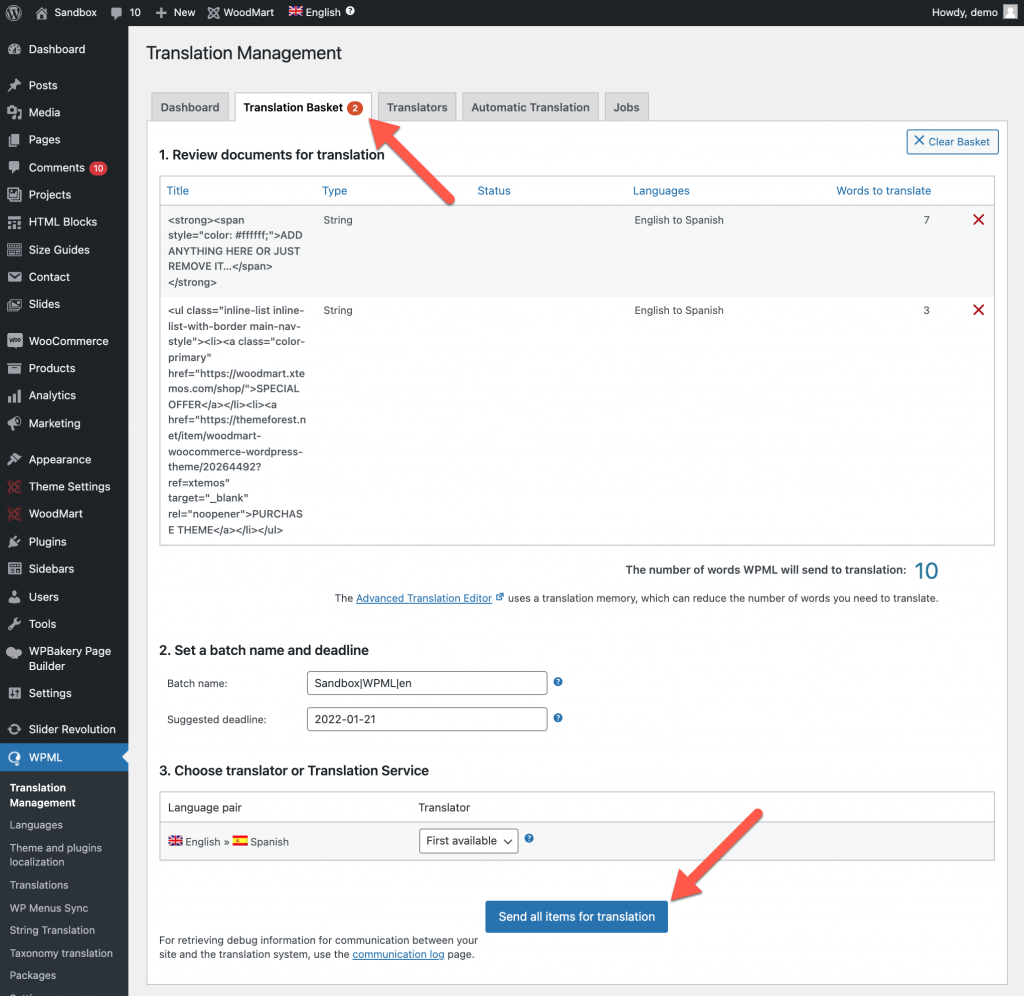This screenshot has height=996, width=1024.
Task: Sort the table by Languages column
Action: click(661, 191)
